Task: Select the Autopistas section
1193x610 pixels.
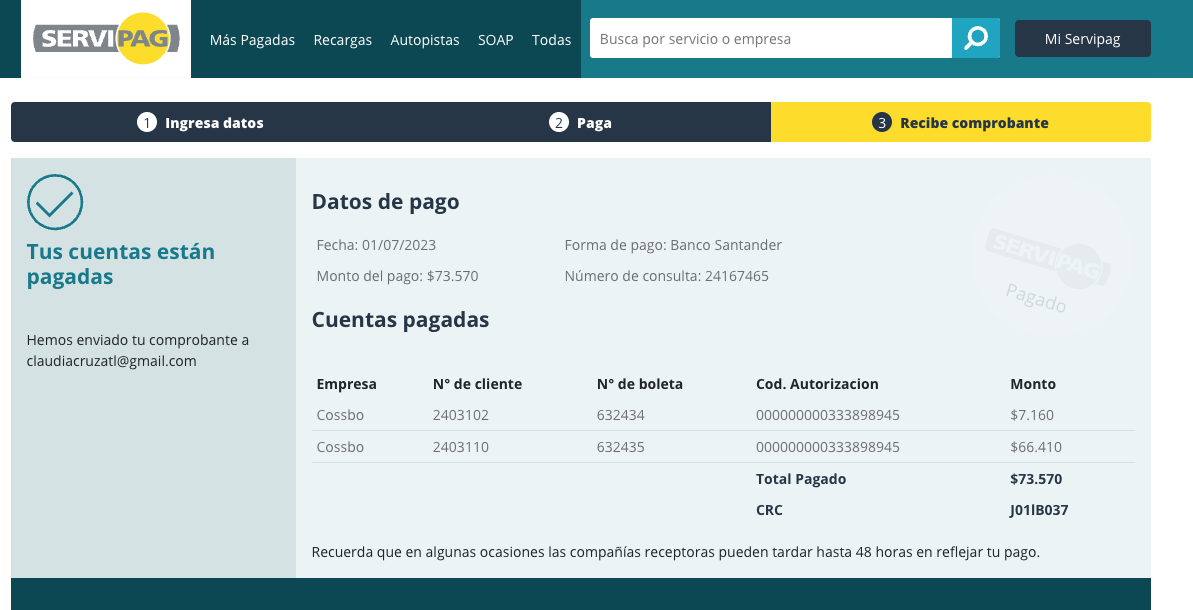Action: (x=425, y=40)
